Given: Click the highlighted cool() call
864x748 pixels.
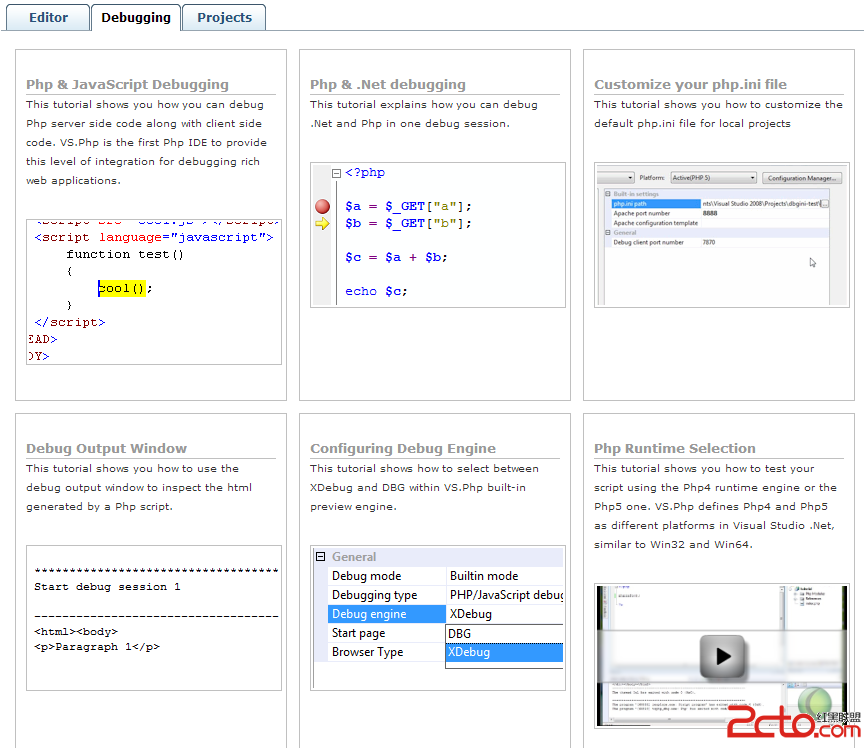Looking at the screenshot, I should click(x=122, y=288).
